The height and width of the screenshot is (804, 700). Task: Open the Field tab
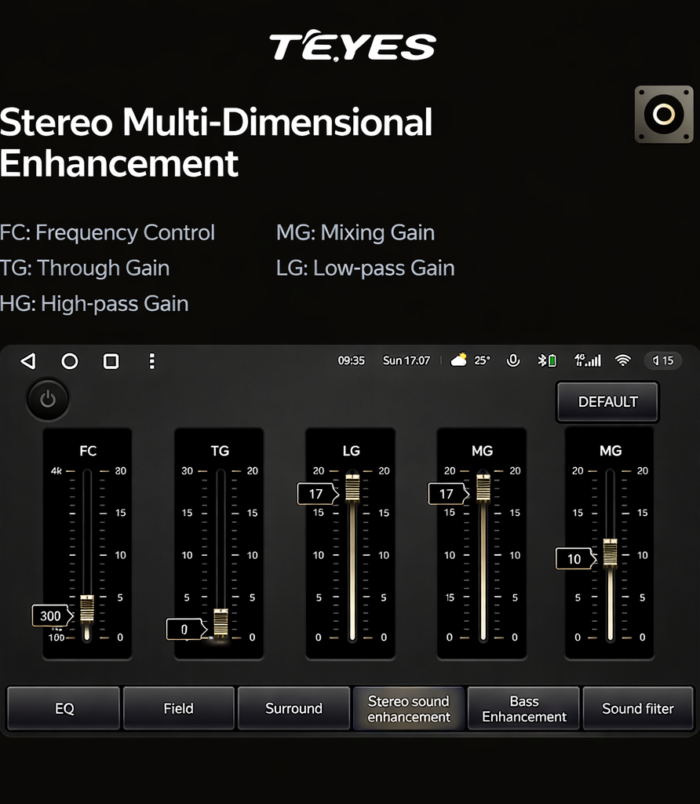(x=178, y=708)
